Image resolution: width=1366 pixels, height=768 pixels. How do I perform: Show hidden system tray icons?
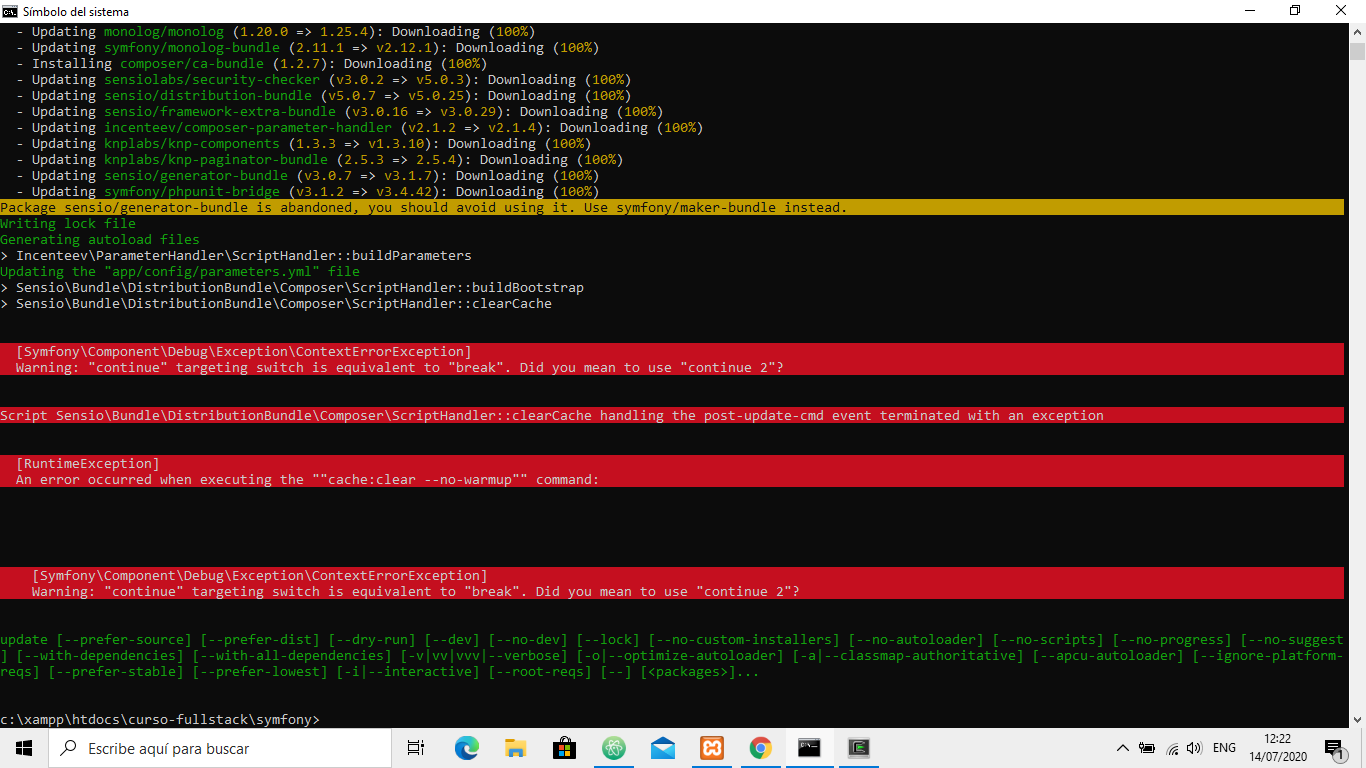[1123, 748]
